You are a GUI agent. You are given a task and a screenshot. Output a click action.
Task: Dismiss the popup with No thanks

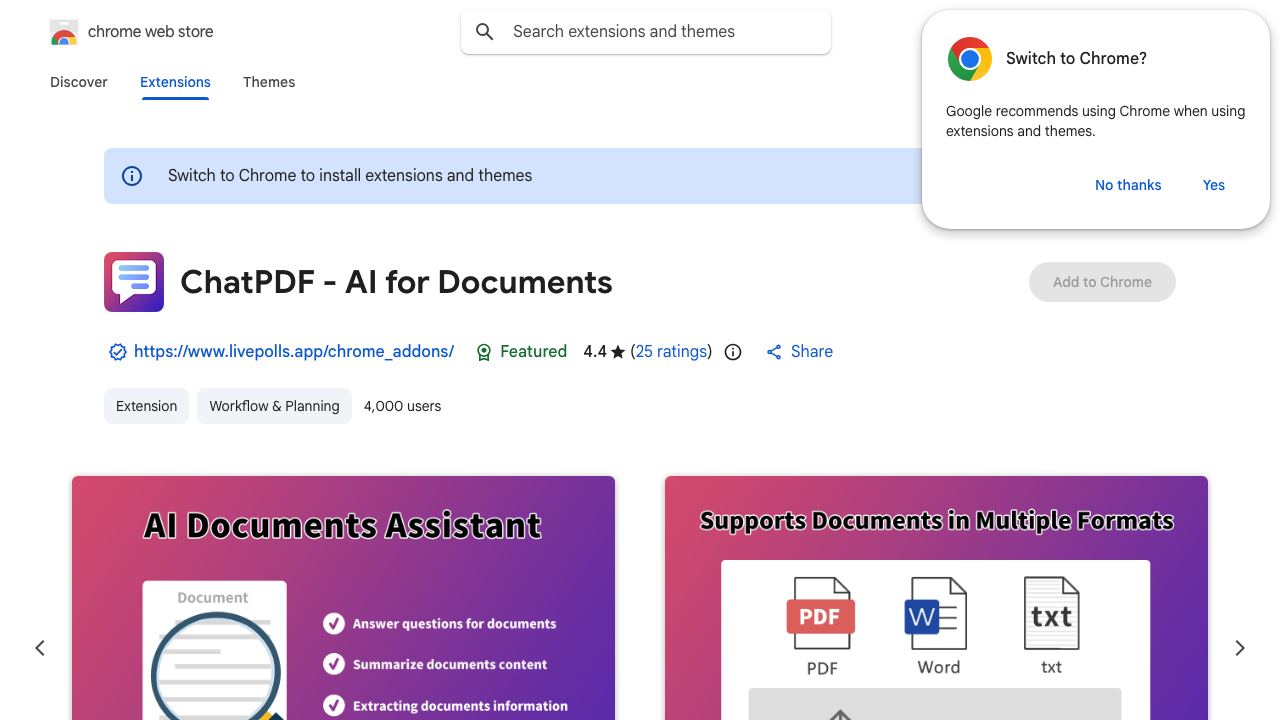(1128, 185)
